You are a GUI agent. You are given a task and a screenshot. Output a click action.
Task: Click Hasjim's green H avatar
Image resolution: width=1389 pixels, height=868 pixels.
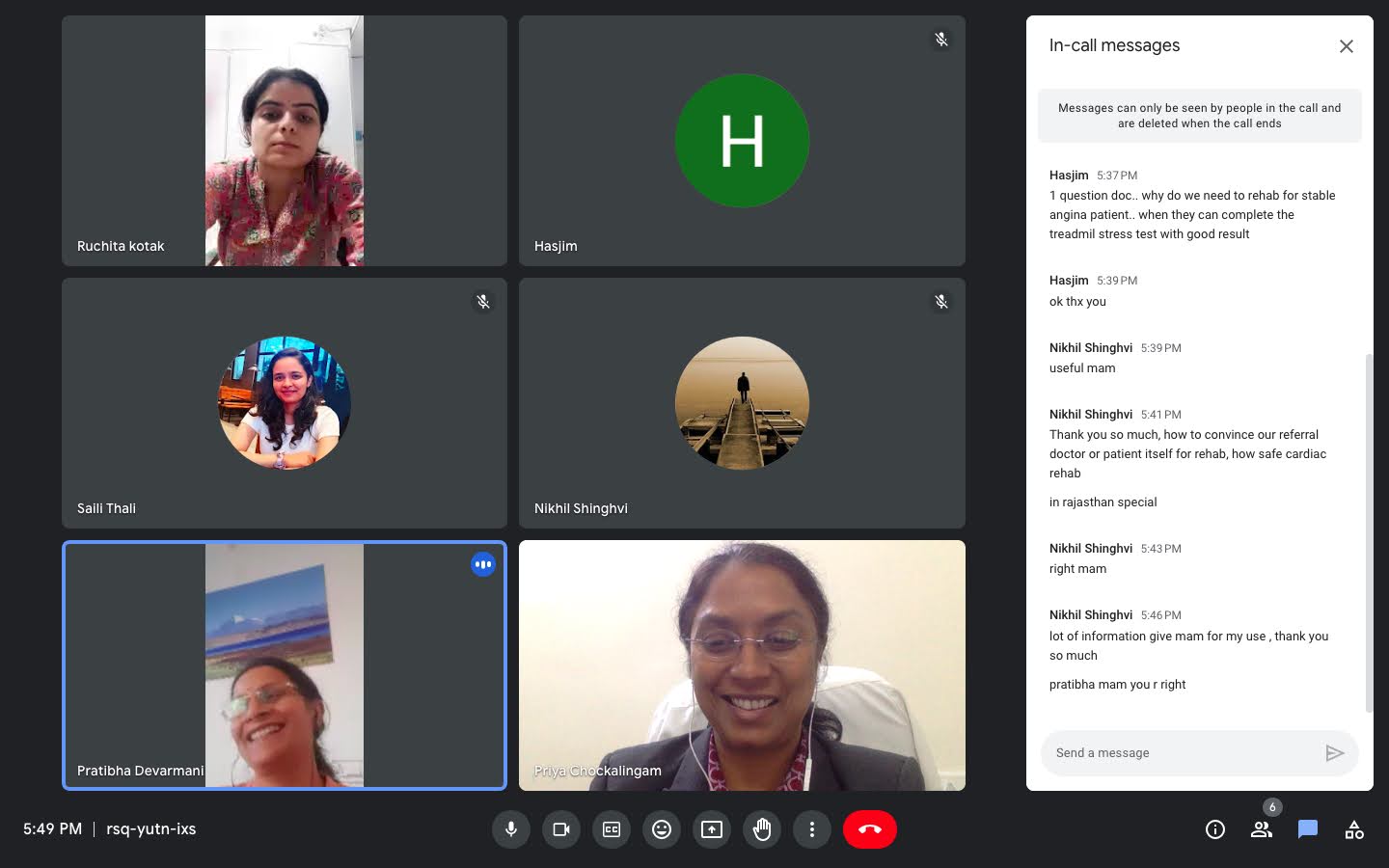pyautogui.click(x=742, y=141)
